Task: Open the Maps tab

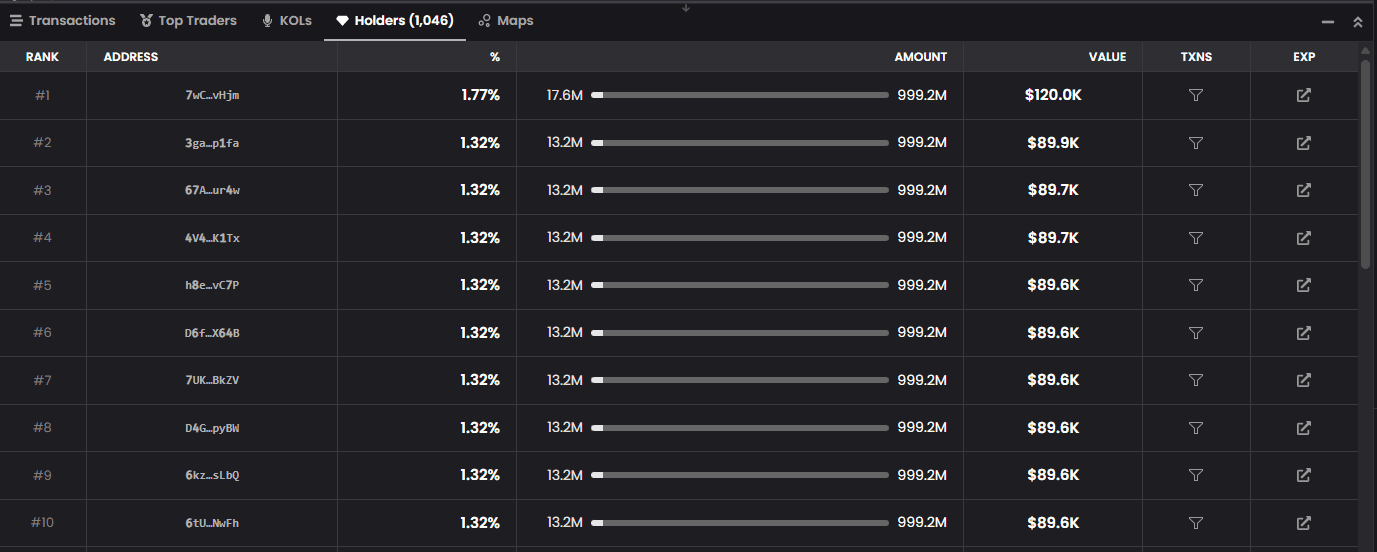Action: click(506, 20)
